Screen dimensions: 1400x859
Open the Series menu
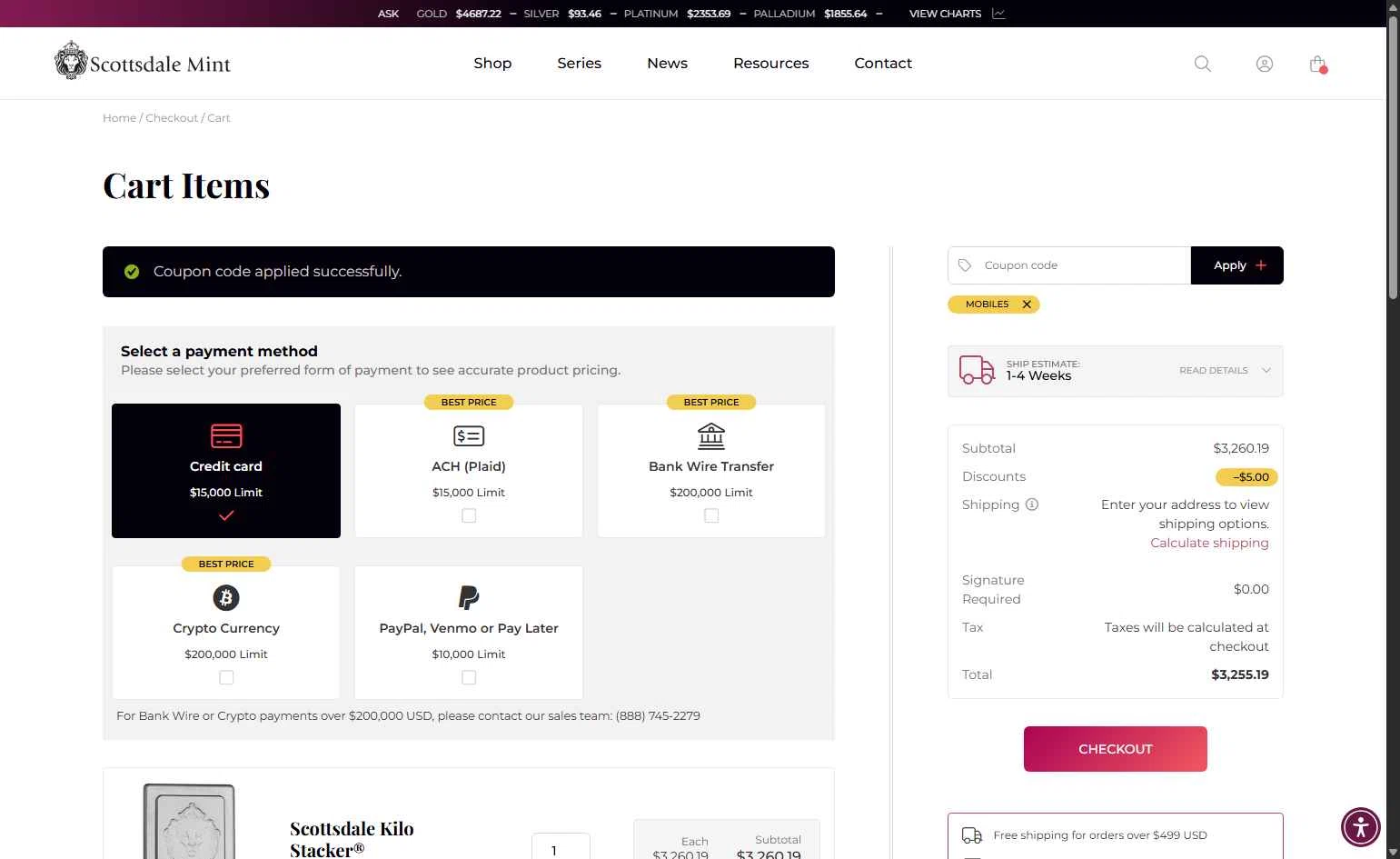click(580, 63)
